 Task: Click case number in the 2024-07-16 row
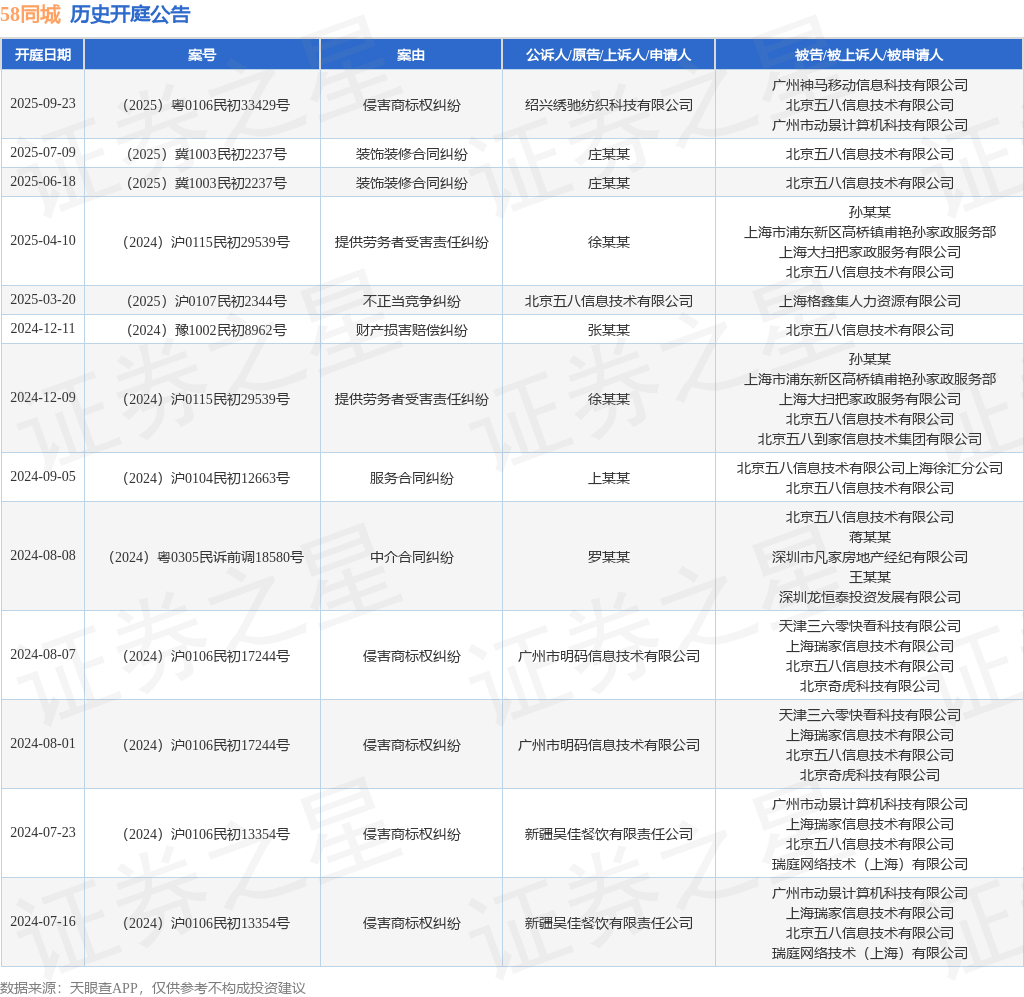206,923
